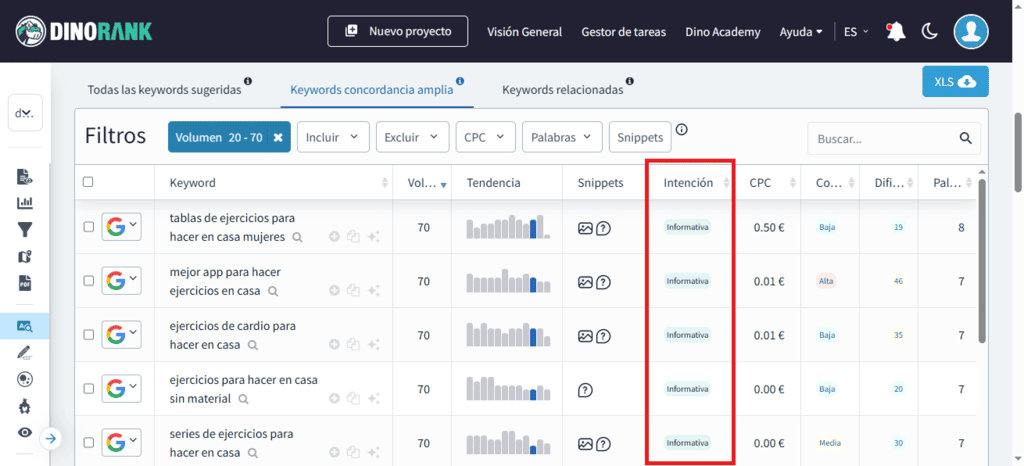The width and height of the screenshot is (1024, 466).
Task: Open the bar chart icon in the sidebar
Action: 25,203
